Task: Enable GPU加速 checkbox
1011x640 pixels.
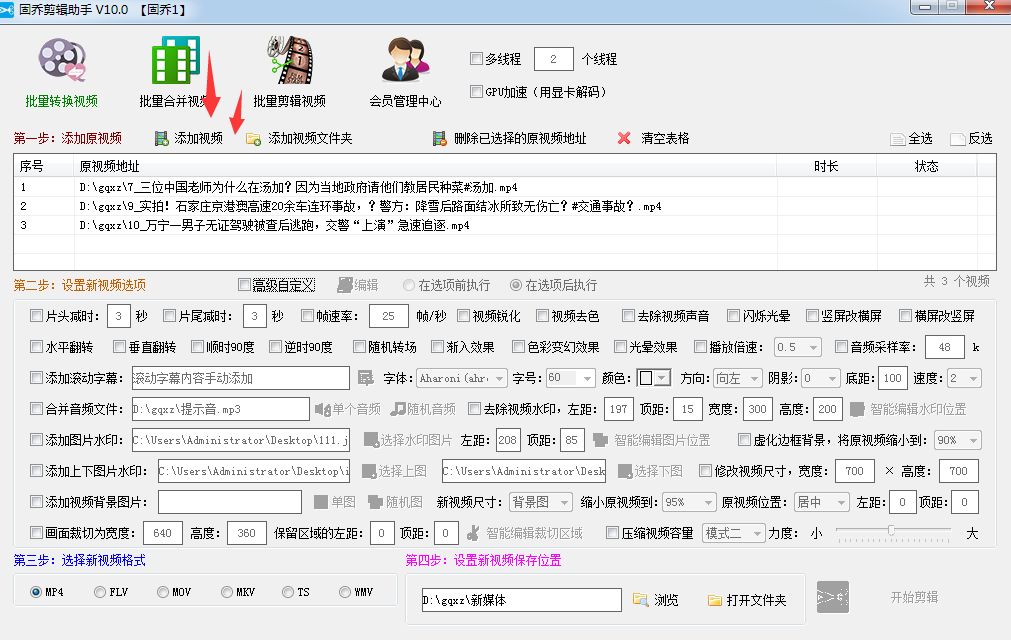Action: point(476,92)
